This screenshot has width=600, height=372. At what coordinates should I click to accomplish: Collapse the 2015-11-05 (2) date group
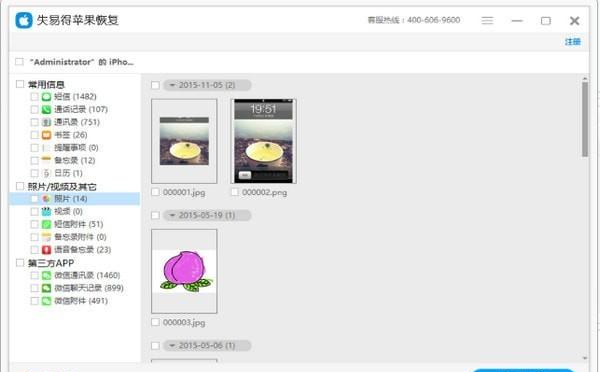pyautogui.click(x=172, y=85)
